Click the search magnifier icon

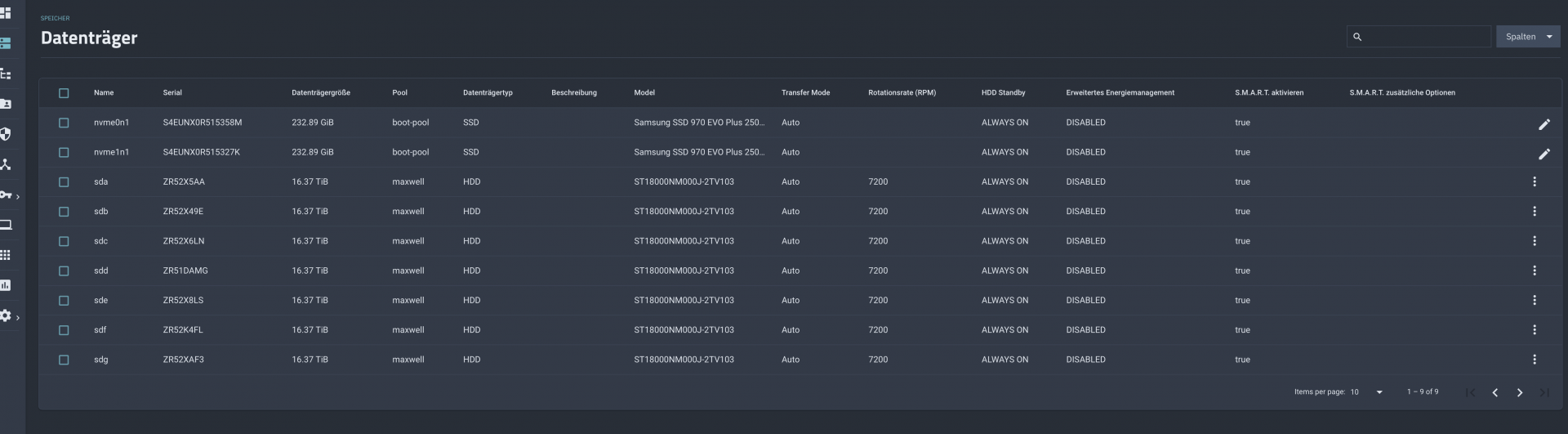(x=1357, y=37)
